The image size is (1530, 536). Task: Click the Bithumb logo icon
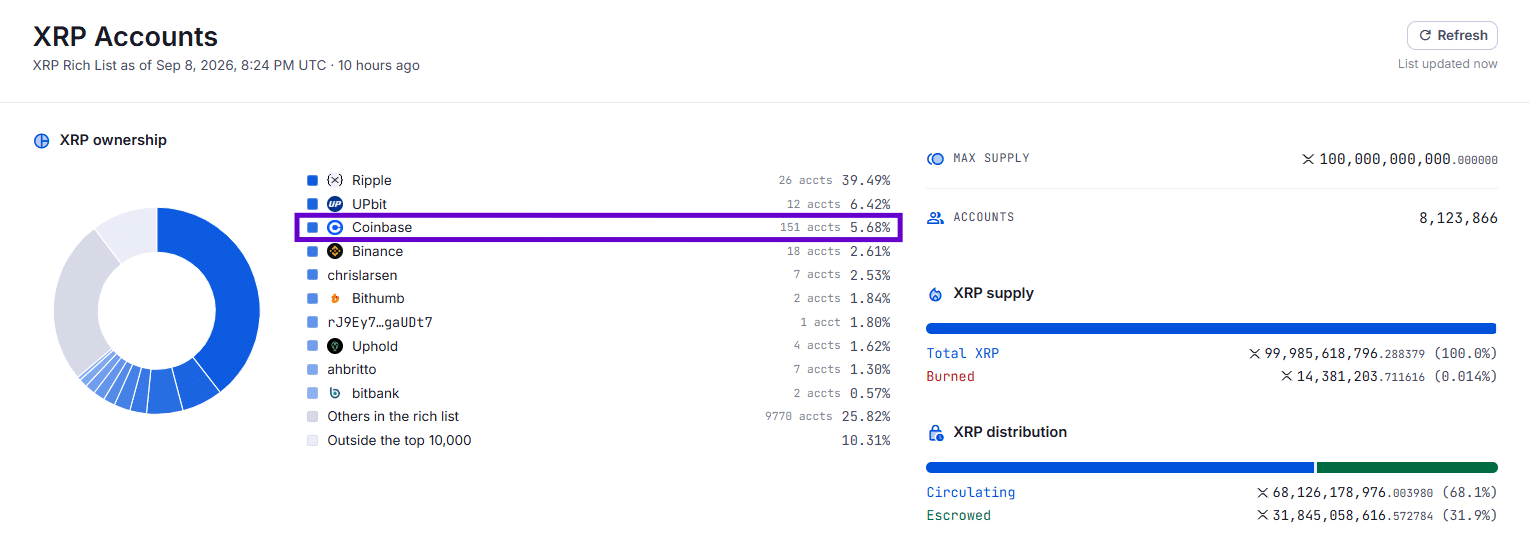click(335, 298)
